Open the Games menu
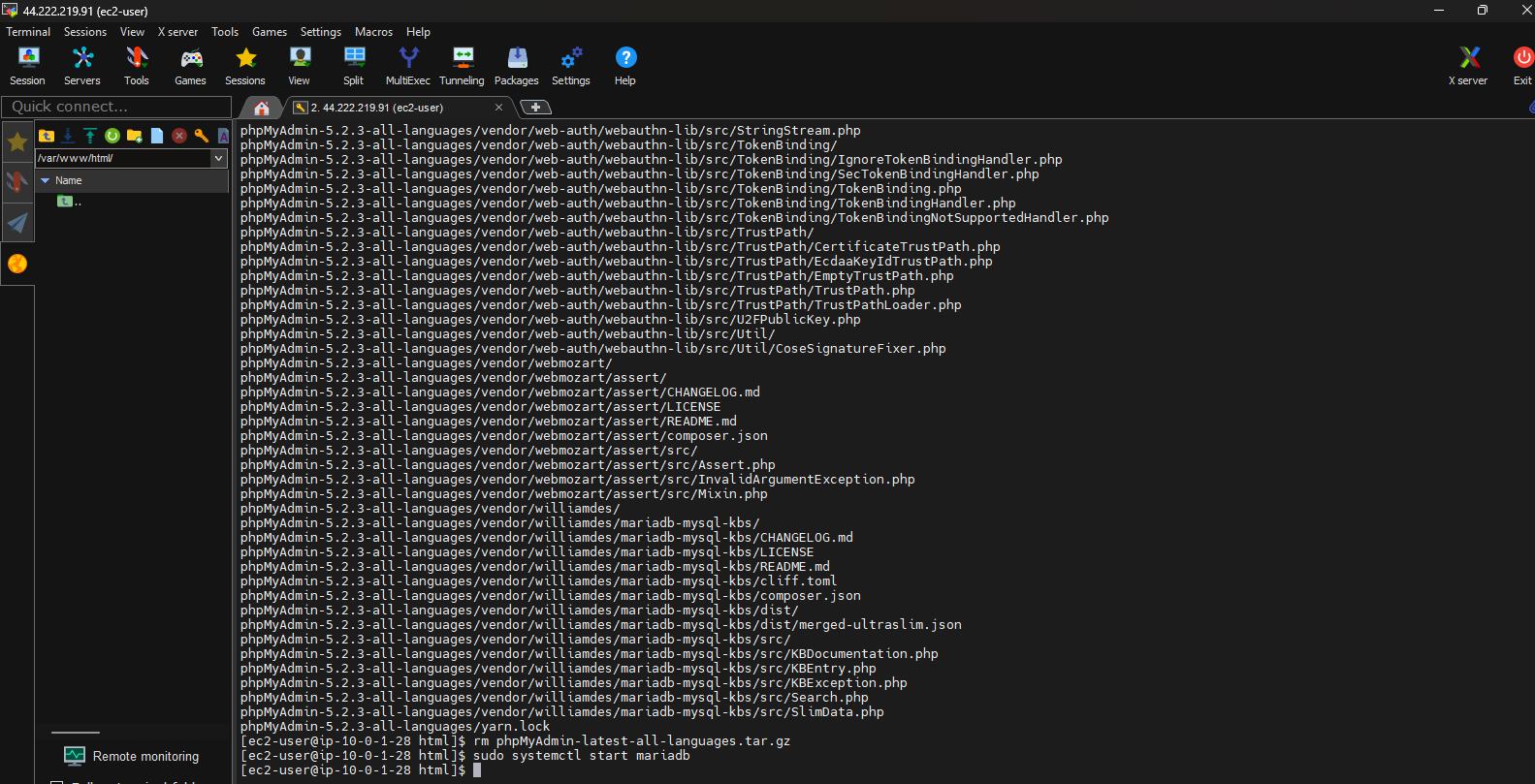The width and height of the screenshot is (1535, 784). [270, 32]
